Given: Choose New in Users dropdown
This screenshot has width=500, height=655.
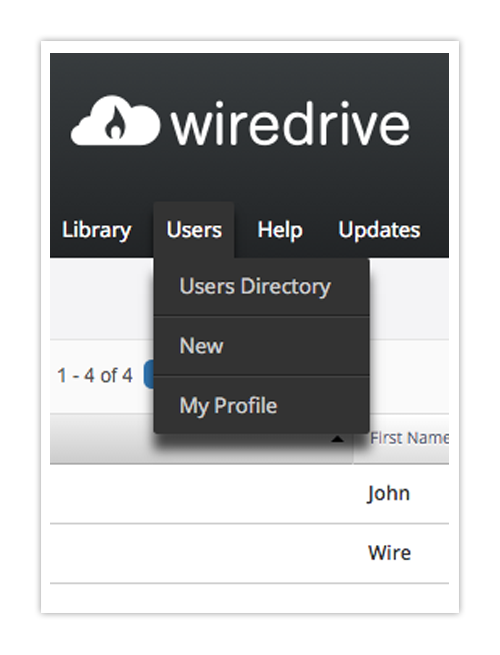Looking at the screenshot, I should 261,346.
